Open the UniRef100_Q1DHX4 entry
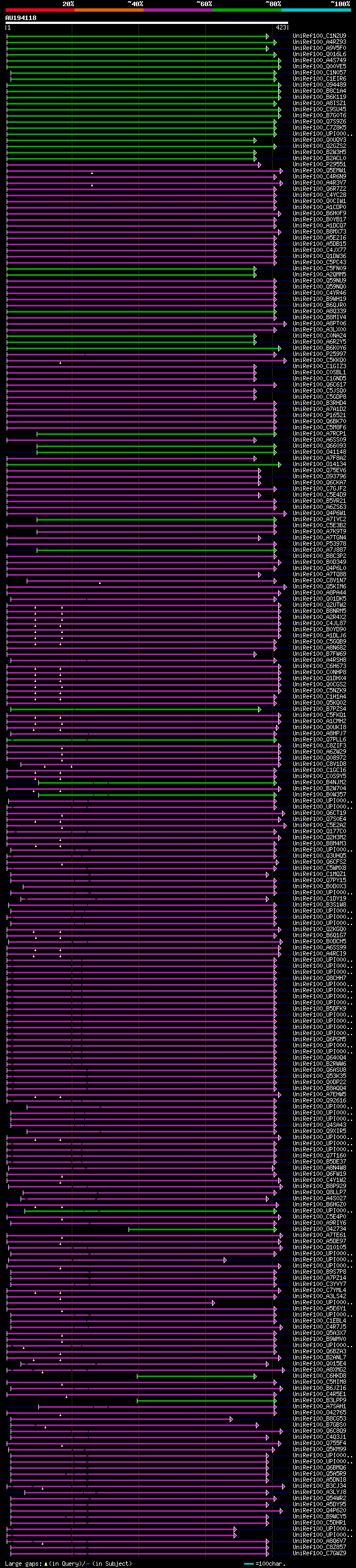The image size is (356, 1568). pyautogui.click(x=319, y=679)
